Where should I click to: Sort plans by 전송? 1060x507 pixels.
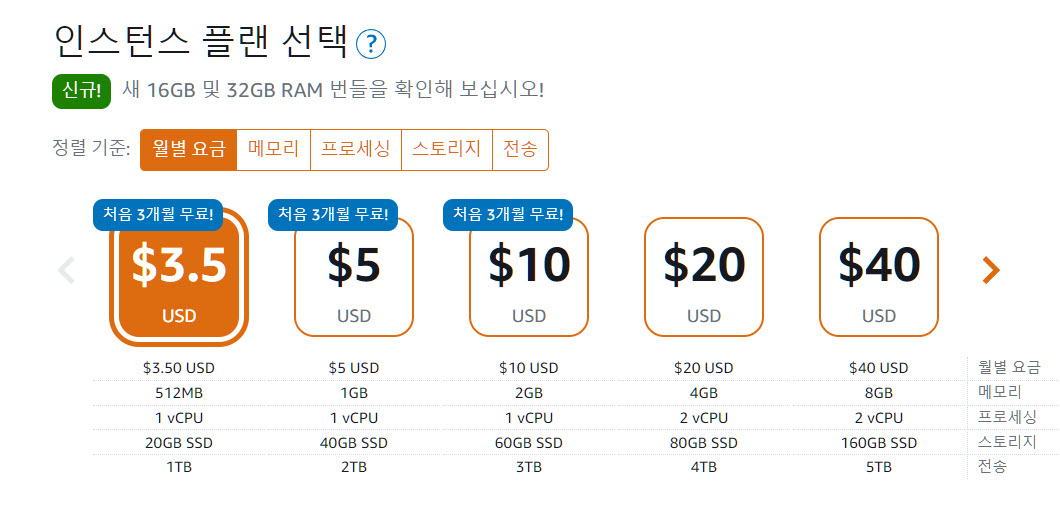pos(521,149)
